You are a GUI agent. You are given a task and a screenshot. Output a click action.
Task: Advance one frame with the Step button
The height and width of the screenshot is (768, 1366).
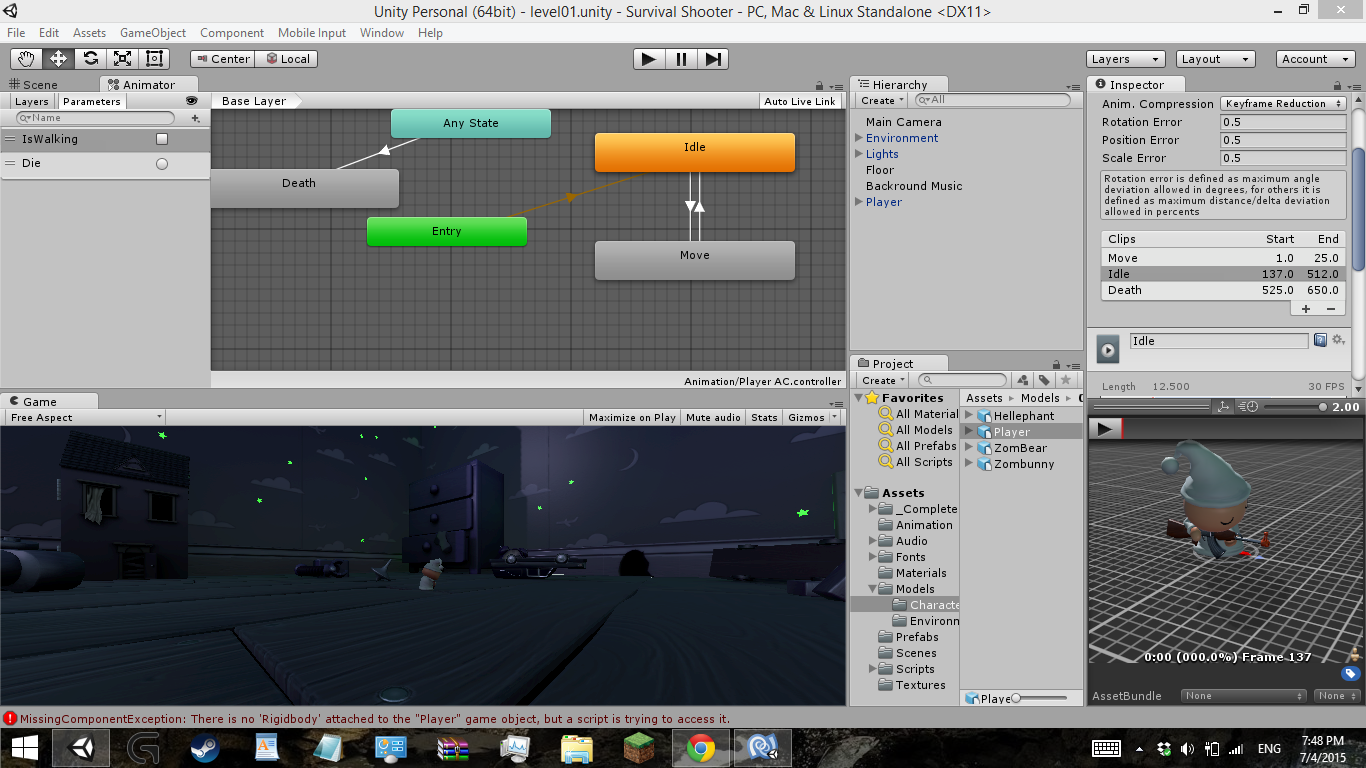[x=713, y=59]
